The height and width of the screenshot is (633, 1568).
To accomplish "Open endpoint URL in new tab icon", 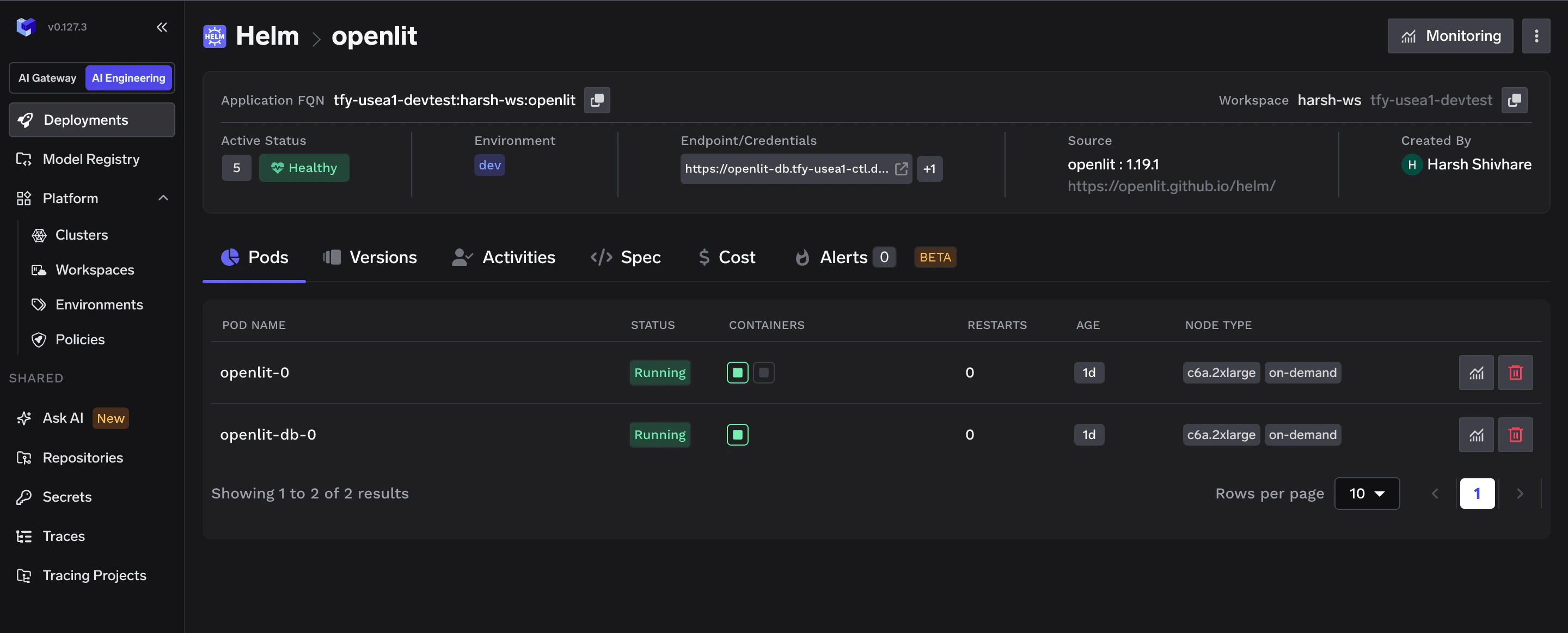I will point(902,169).
